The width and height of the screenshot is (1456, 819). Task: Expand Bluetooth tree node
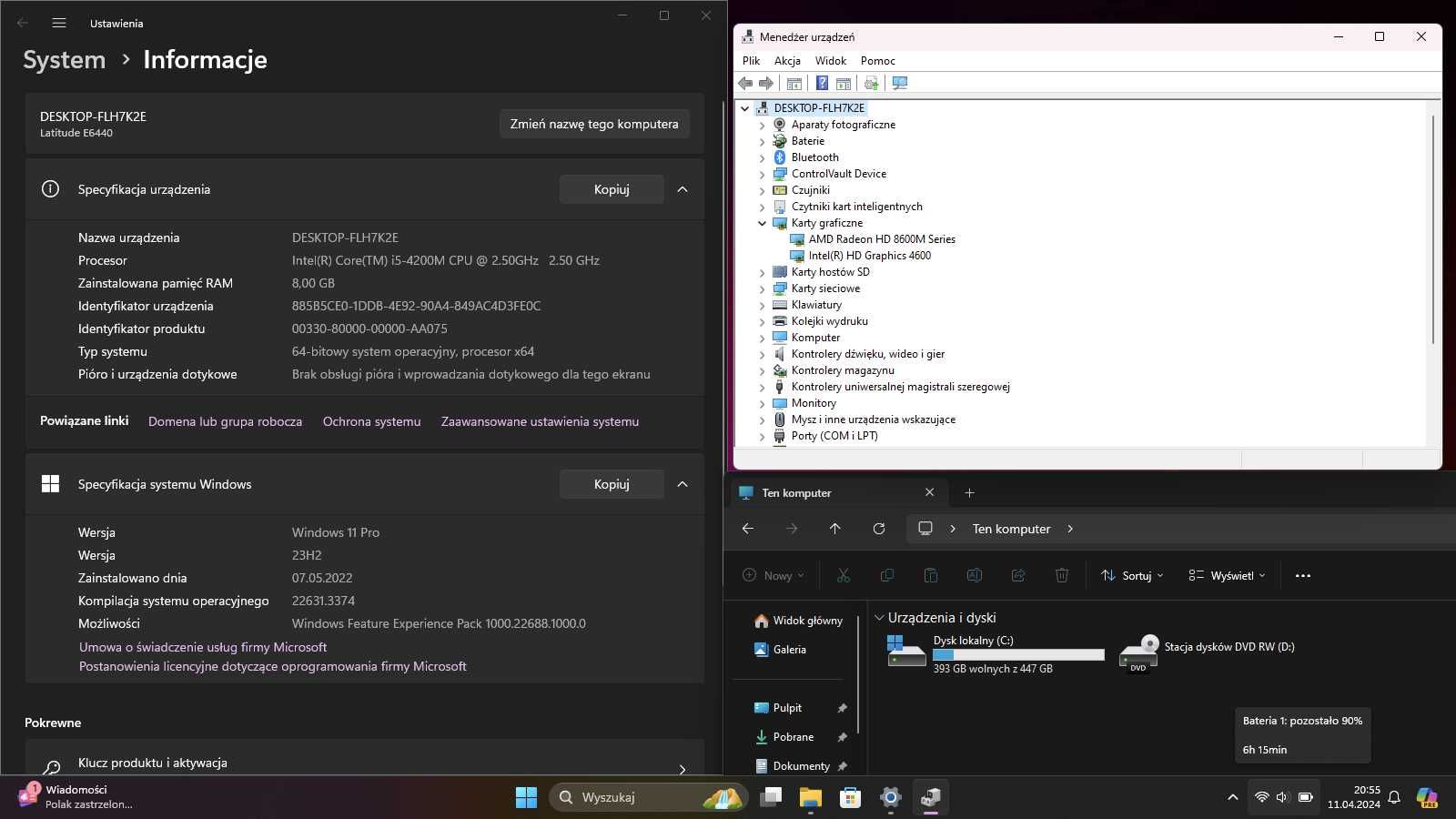[763, 157]
